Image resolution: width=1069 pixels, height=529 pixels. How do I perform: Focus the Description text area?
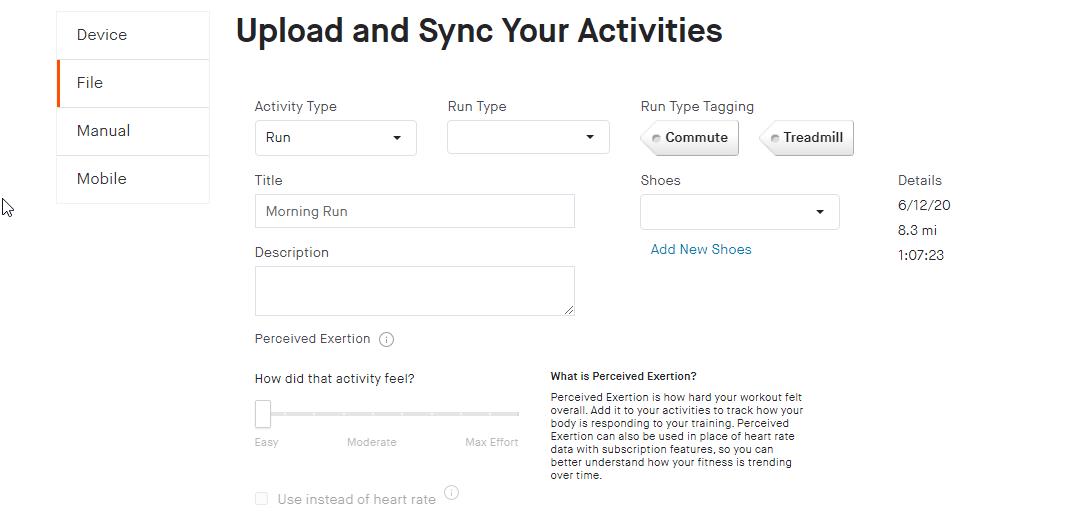click(415, 291)
